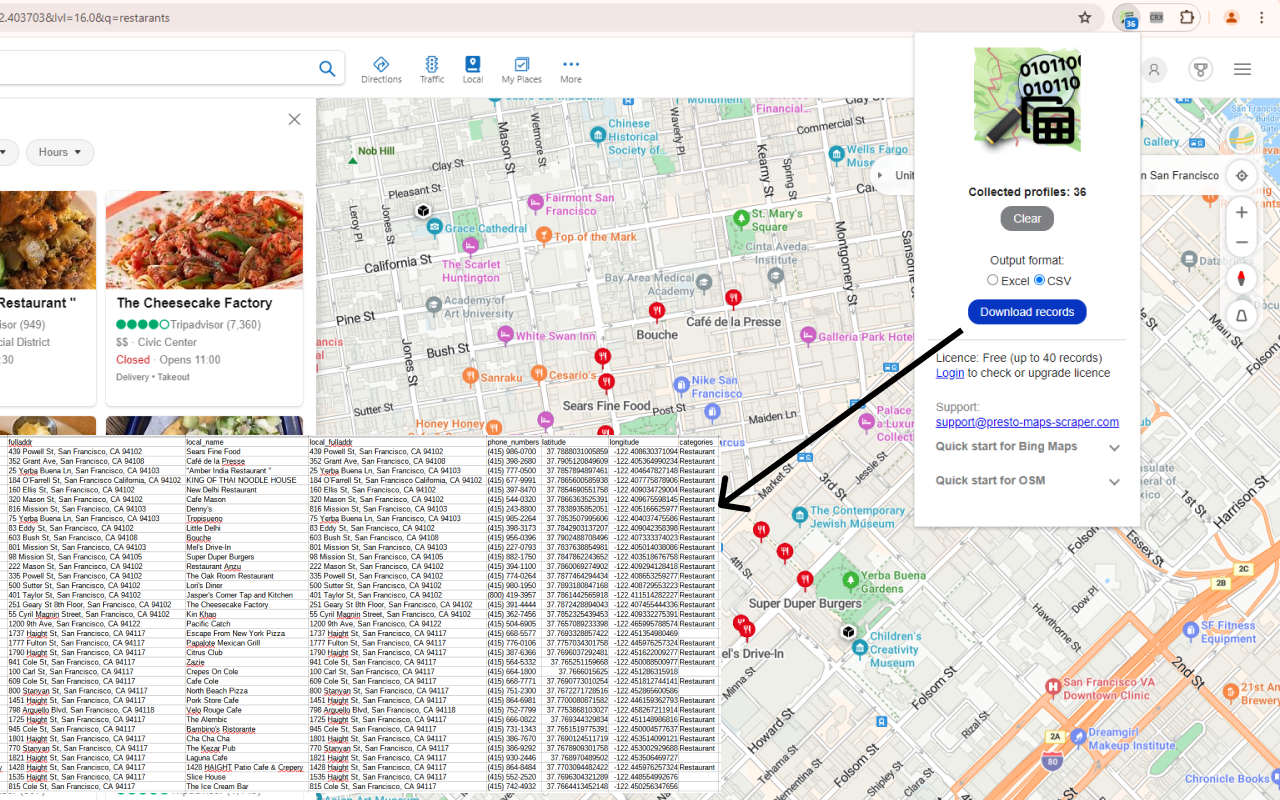
Task: Open the Login link to check licence
Action: pos(949,372)
